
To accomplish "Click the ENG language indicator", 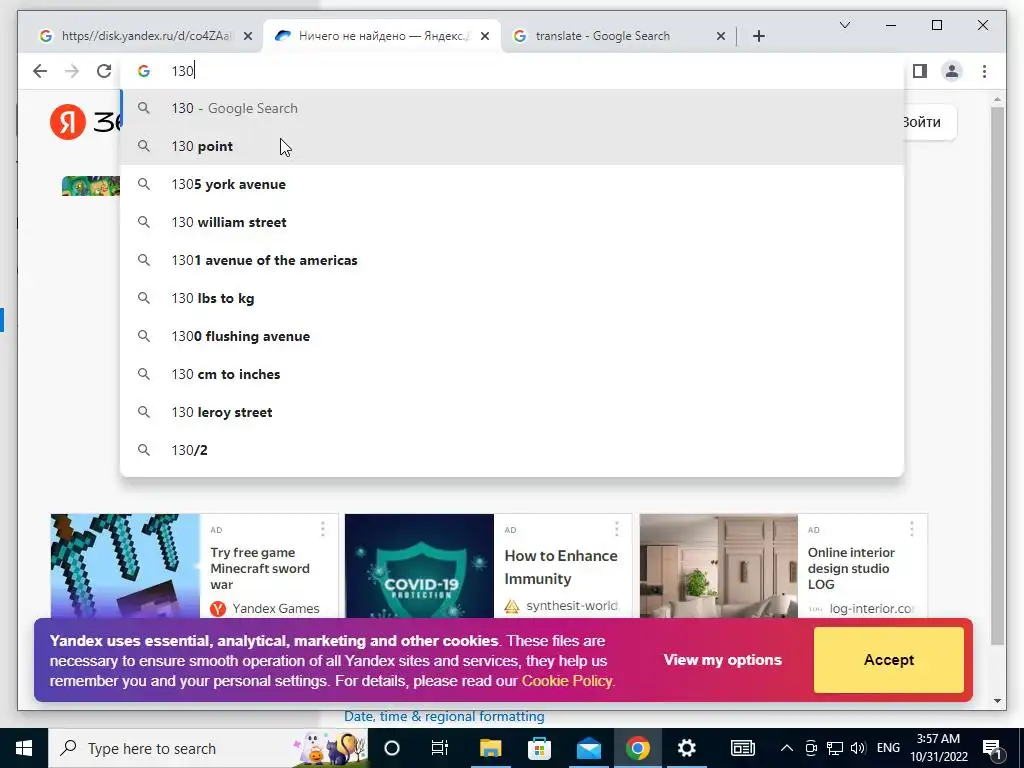I will [x=888, y=748].
